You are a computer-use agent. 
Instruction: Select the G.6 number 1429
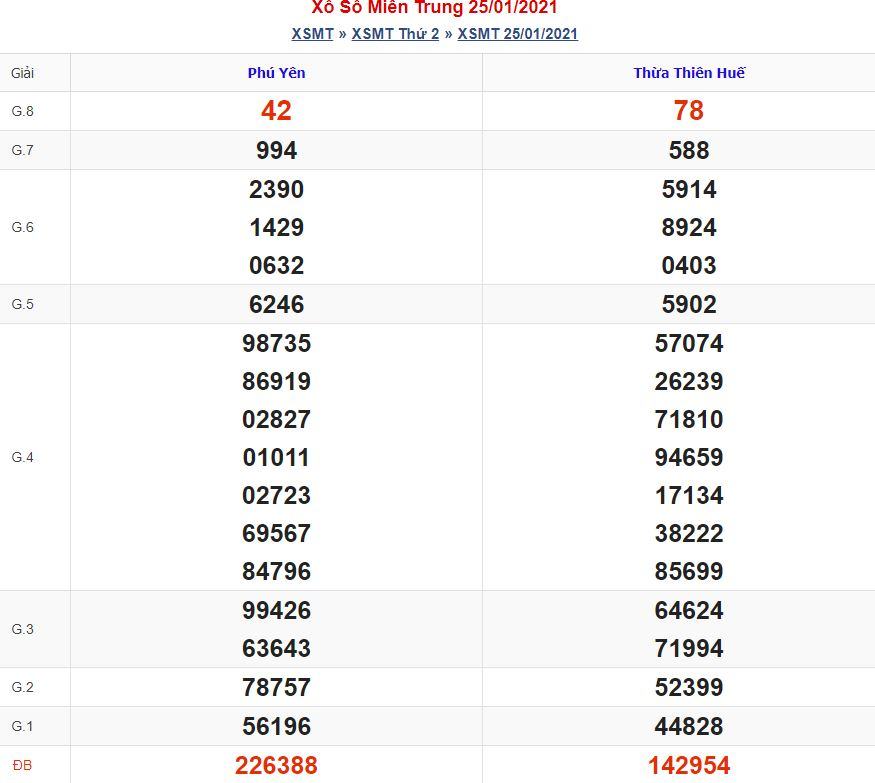tap(276, 227)
